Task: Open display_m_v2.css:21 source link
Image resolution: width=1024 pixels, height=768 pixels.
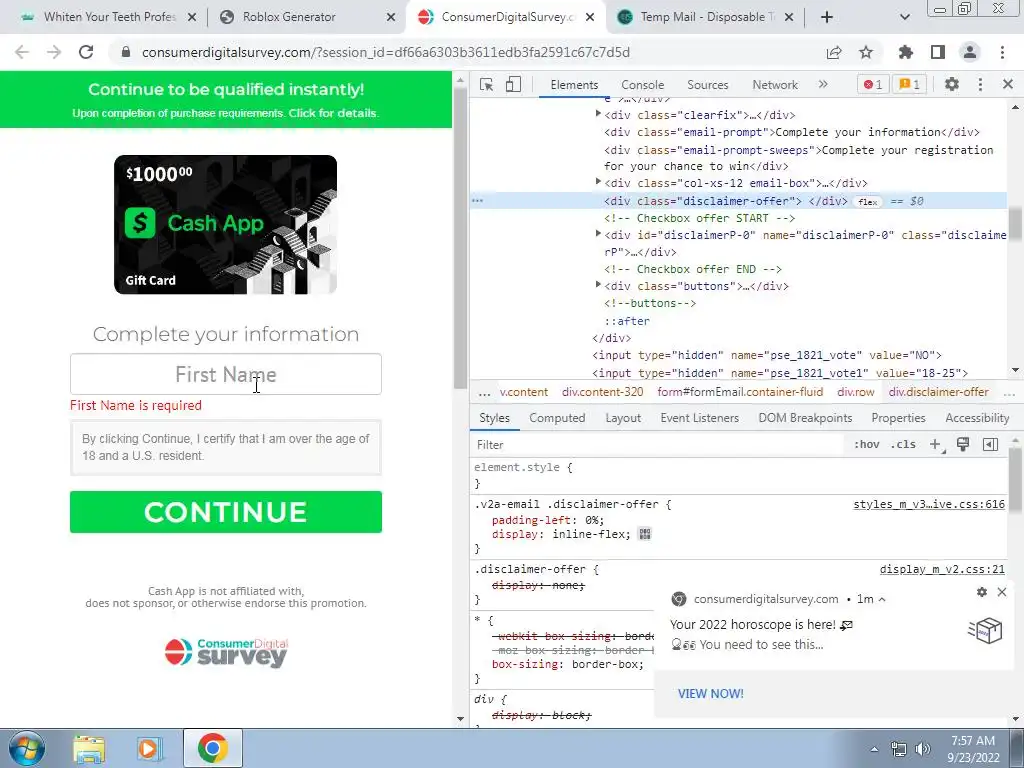Action: tap(942, 569)
